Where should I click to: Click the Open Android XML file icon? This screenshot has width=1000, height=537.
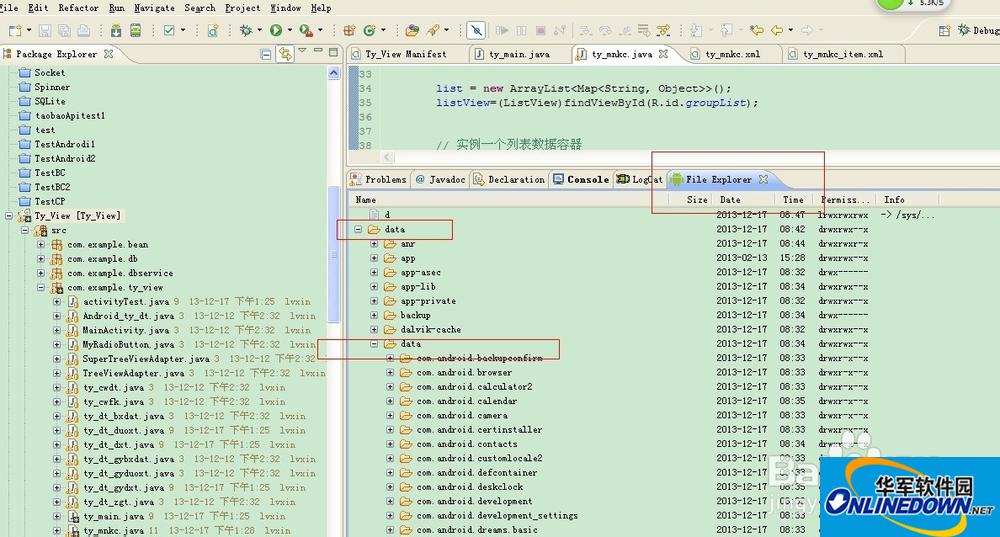coord(212,30)
